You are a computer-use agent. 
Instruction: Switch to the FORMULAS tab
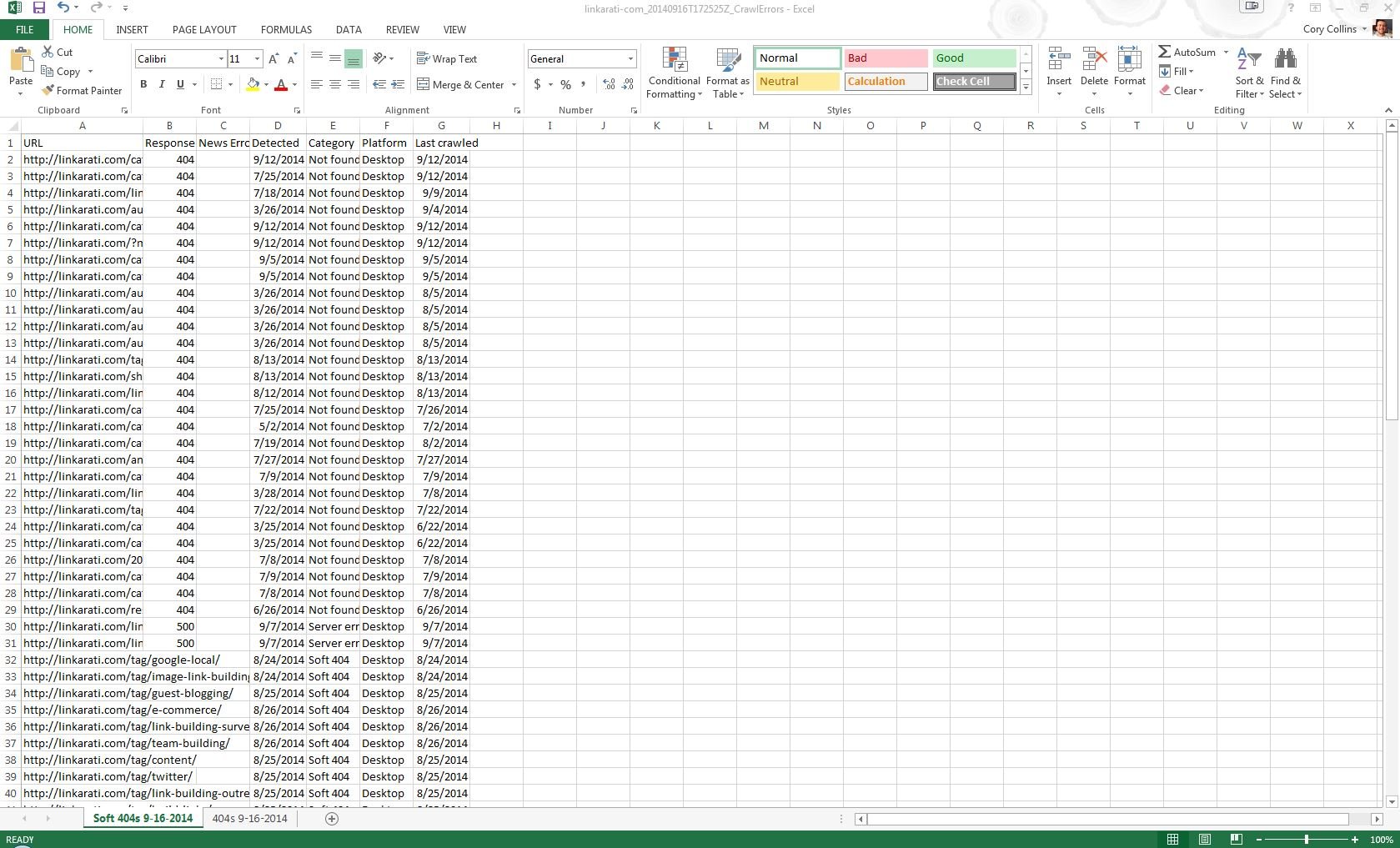(286, 29)
